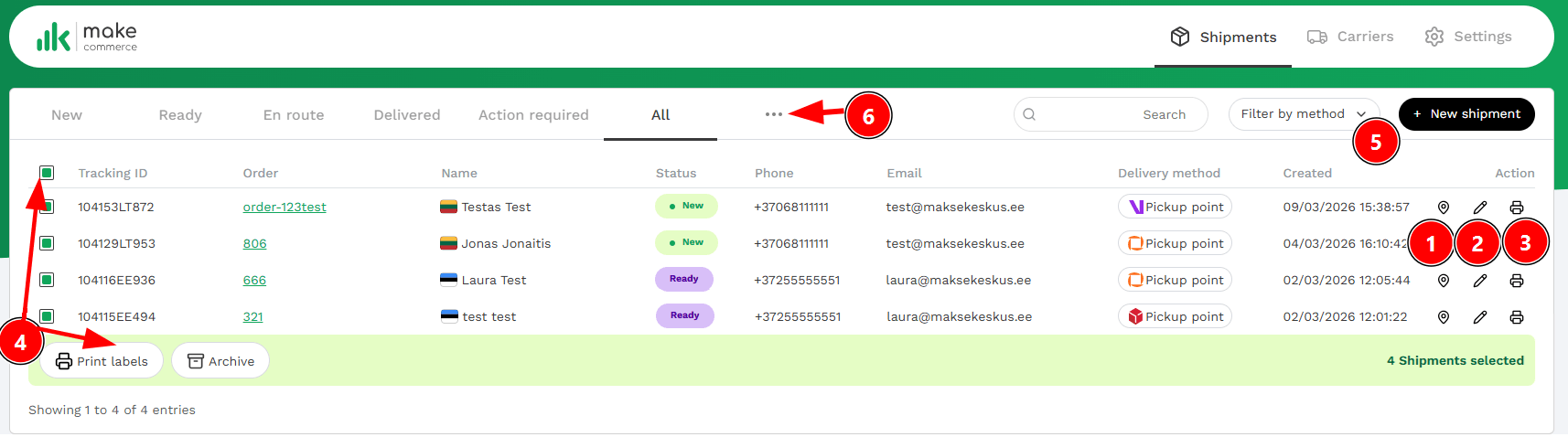
Task: Click the pencil icon for shipment 104115EE494
Action: (1479, 317)
